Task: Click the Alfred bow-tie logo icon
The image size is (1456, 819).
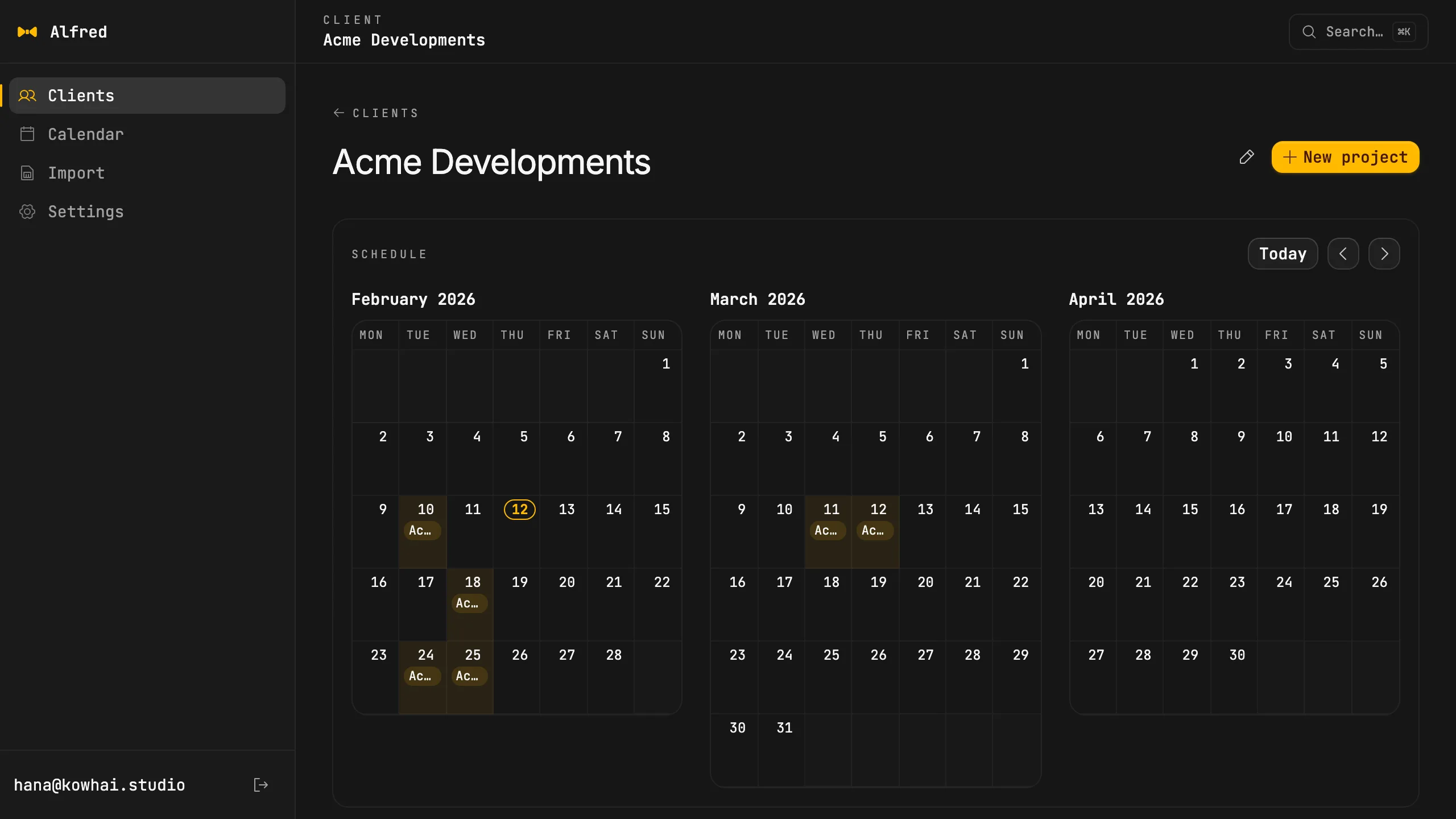Action: pos(27,32)
